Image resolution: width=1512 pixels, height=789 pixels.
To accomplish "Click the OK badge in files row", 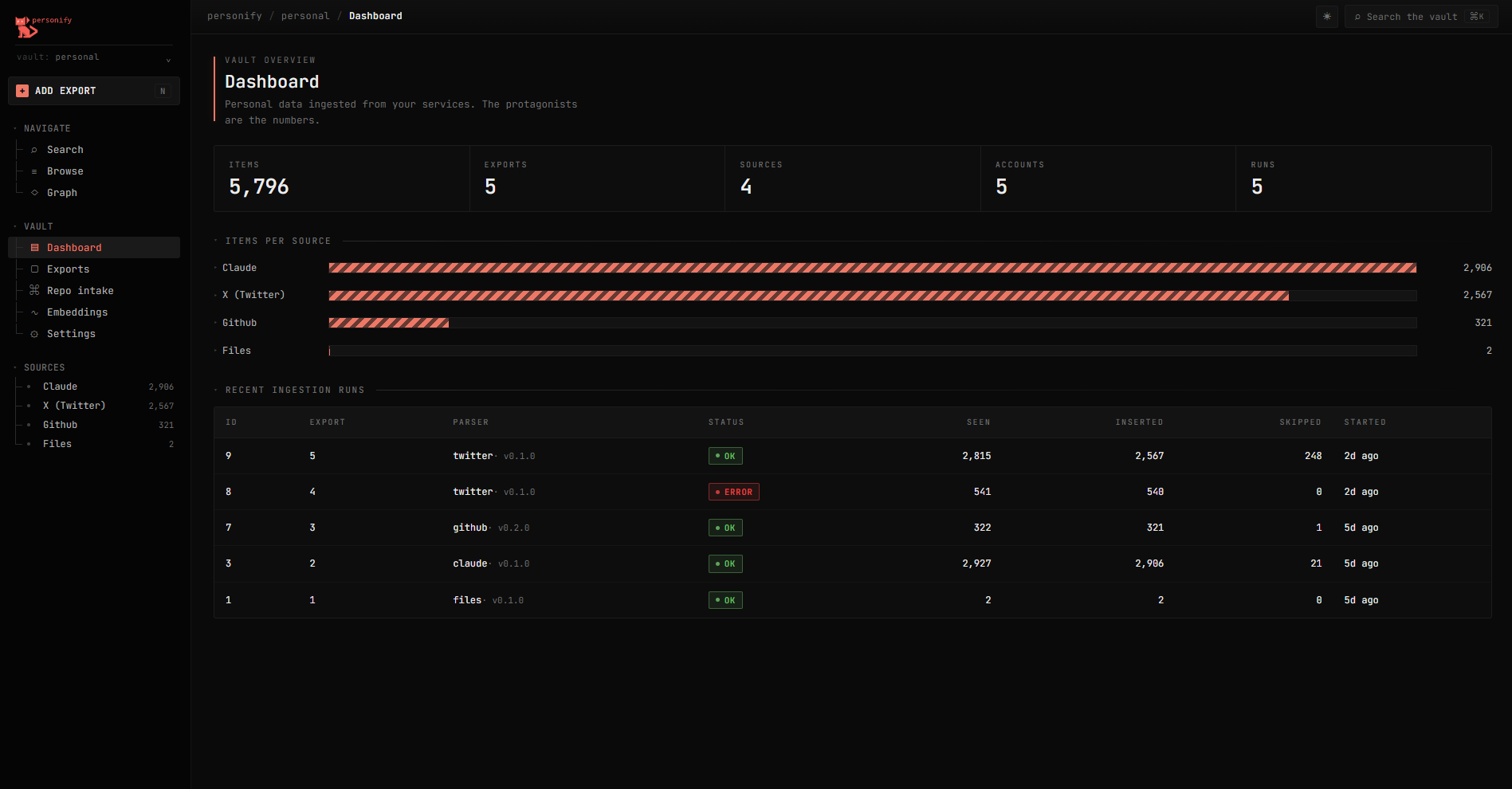I will click(725, 600).
